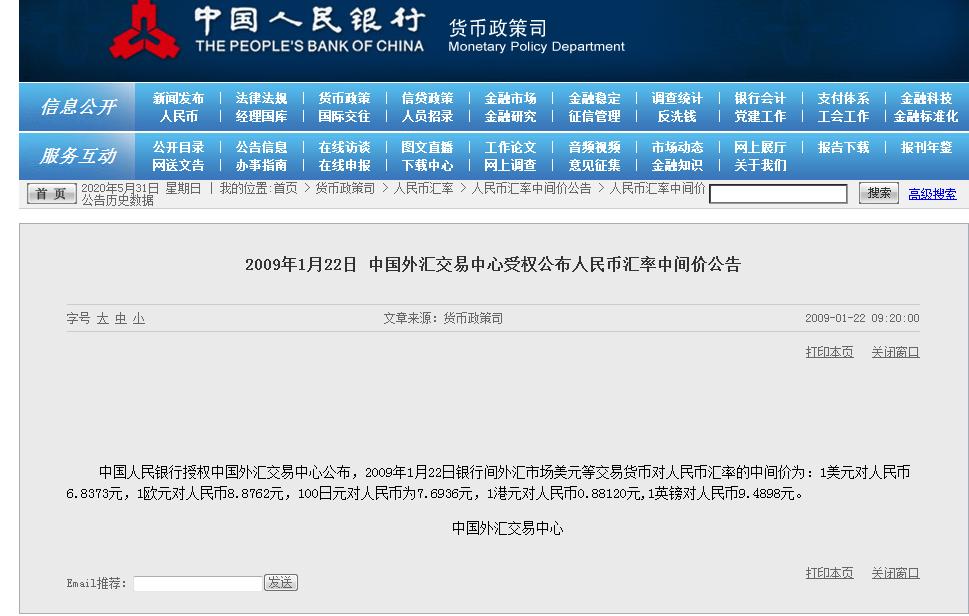The width and height of the screenshot is (969, 616).
Task: Click the 发送 send button
Action: pos(281,582)
